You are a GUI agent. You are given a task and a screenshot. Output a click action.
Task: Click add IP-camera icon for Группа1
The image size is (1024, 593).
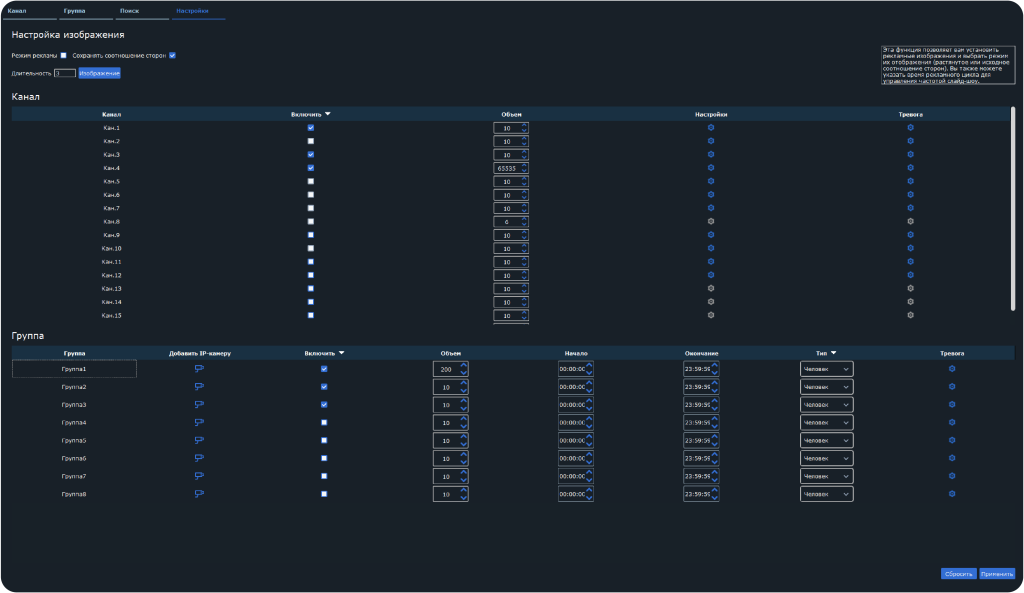coord(199,369)
